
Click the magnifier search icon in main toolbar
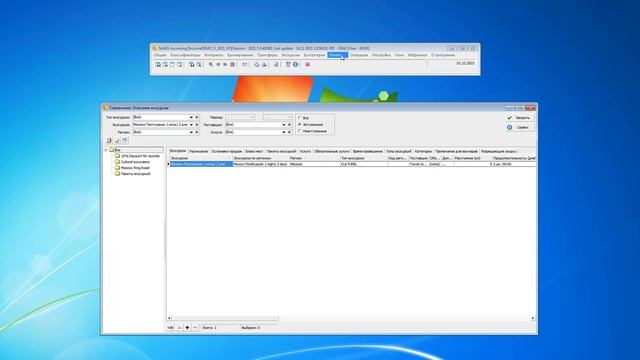click(x=211, y=64)
